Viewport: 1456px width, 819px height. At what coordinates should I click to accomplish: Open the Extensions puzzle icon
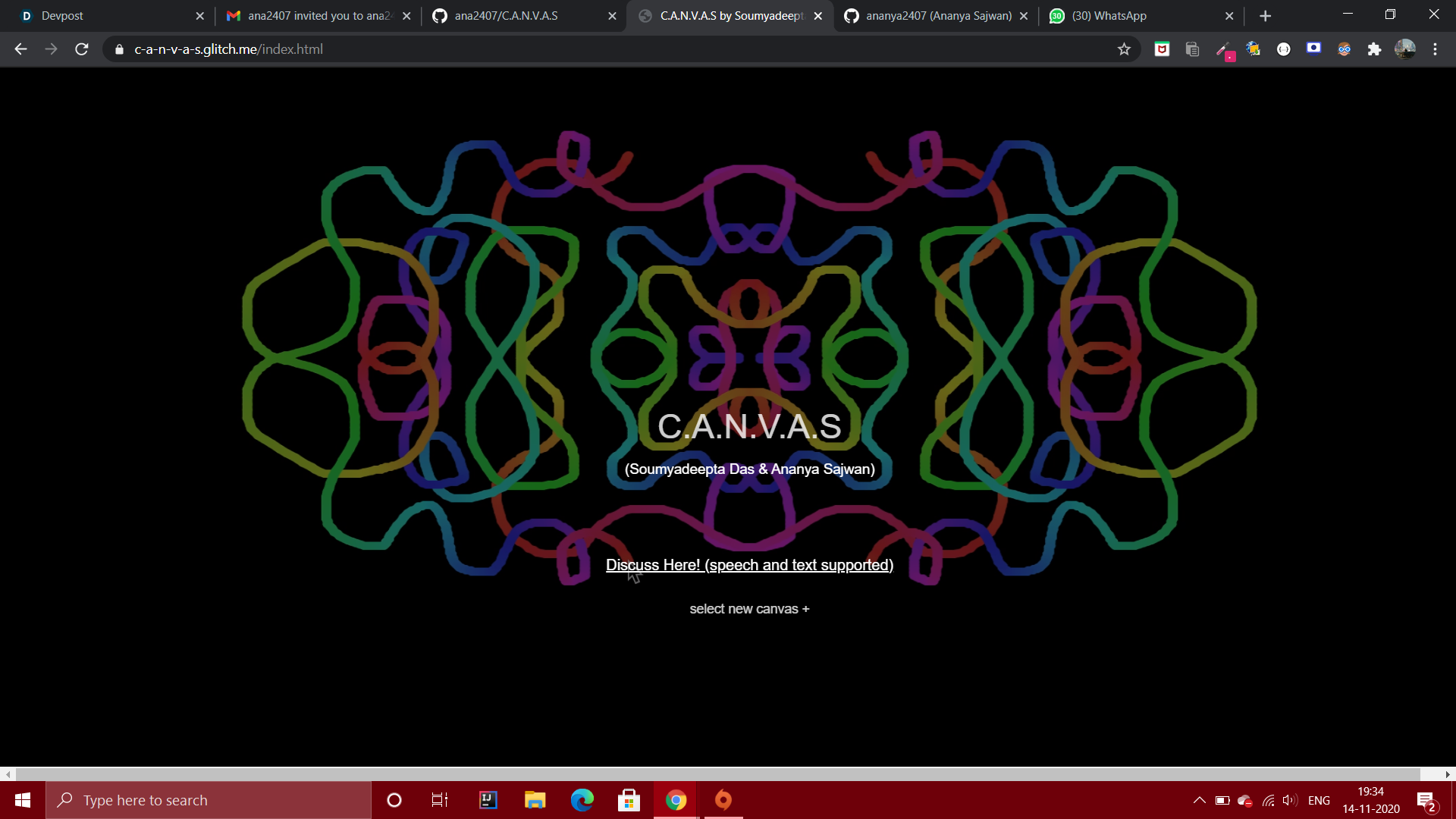click(1374, 49)
